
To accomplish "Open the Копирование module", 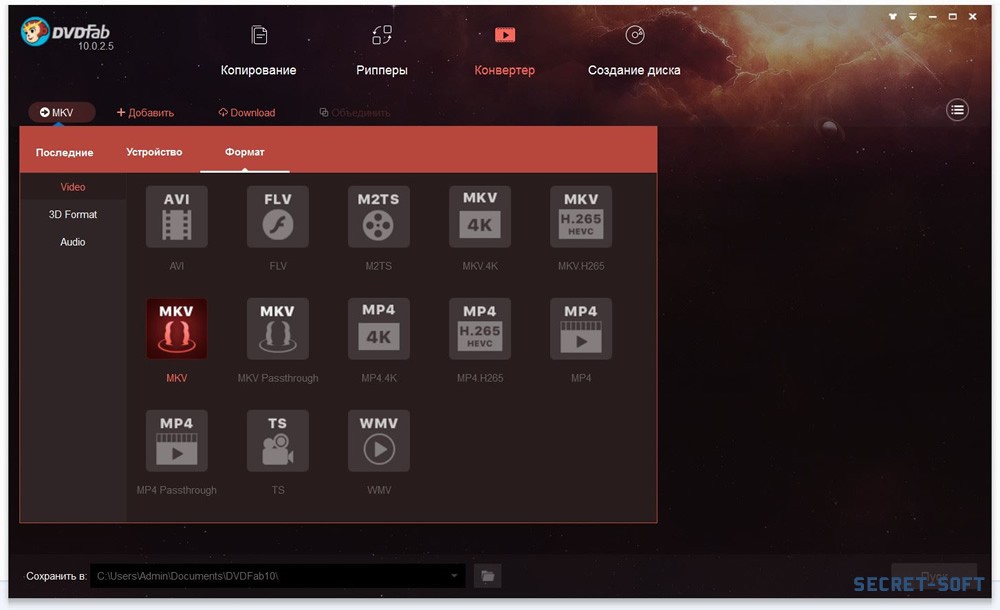I will [x=258, y=51].
